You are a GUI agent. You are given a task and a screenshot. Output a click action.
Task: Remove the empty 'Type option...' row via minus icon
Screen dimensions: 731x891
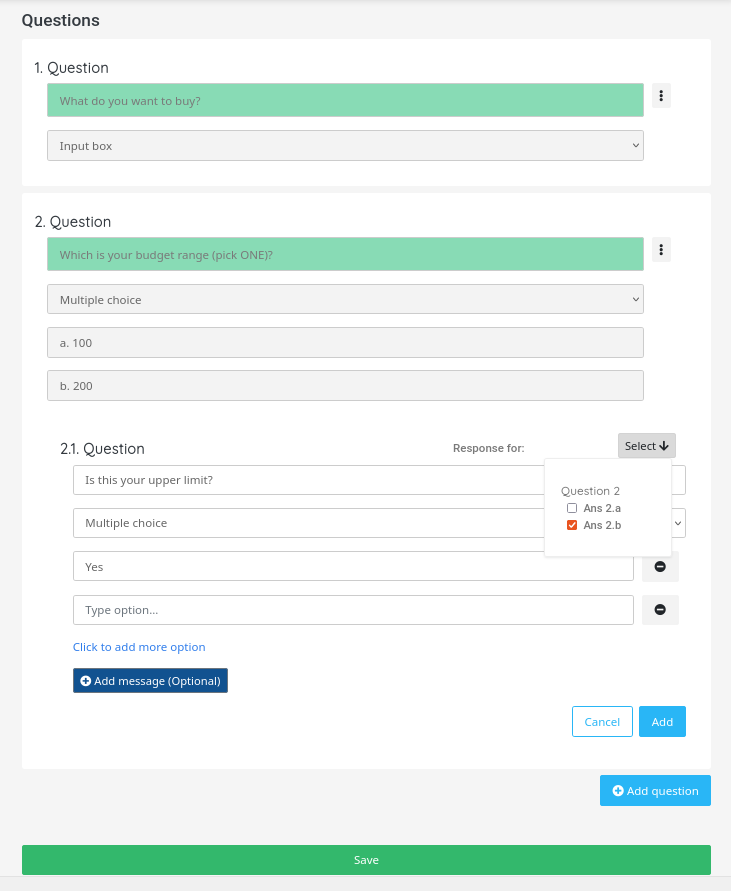(x=660, y=609)
